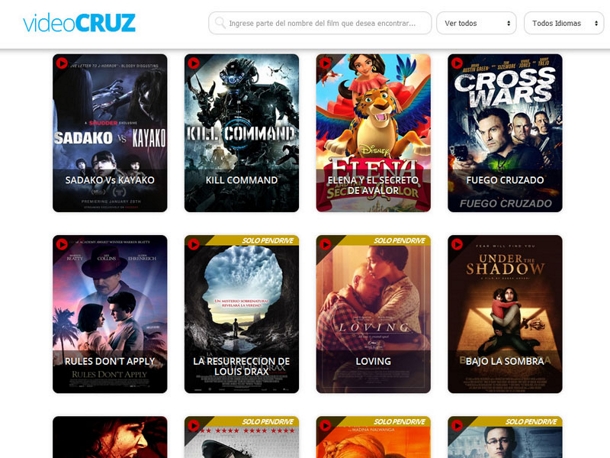Select the 'SADAKO VS KAYAKO' title label
This screenshot has width=610, height=458.
[110, 180]
